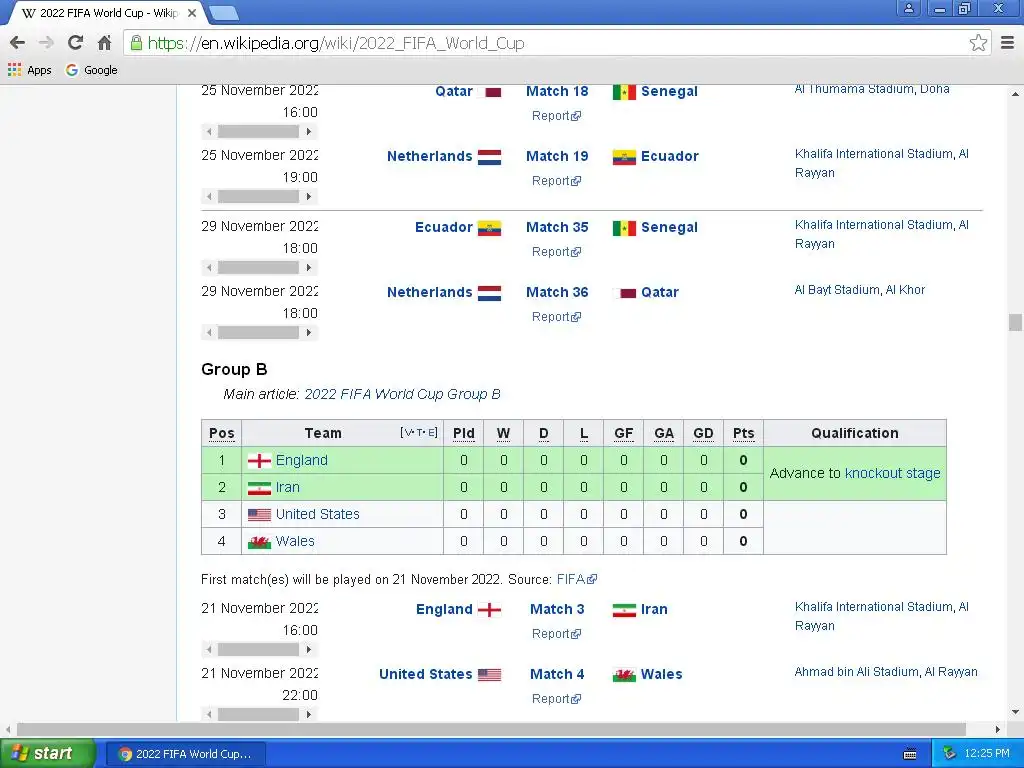The width and height of the screenshot is (1024, 768).
Task: Open Match 18 Report external link
Action: pos(556,116)
